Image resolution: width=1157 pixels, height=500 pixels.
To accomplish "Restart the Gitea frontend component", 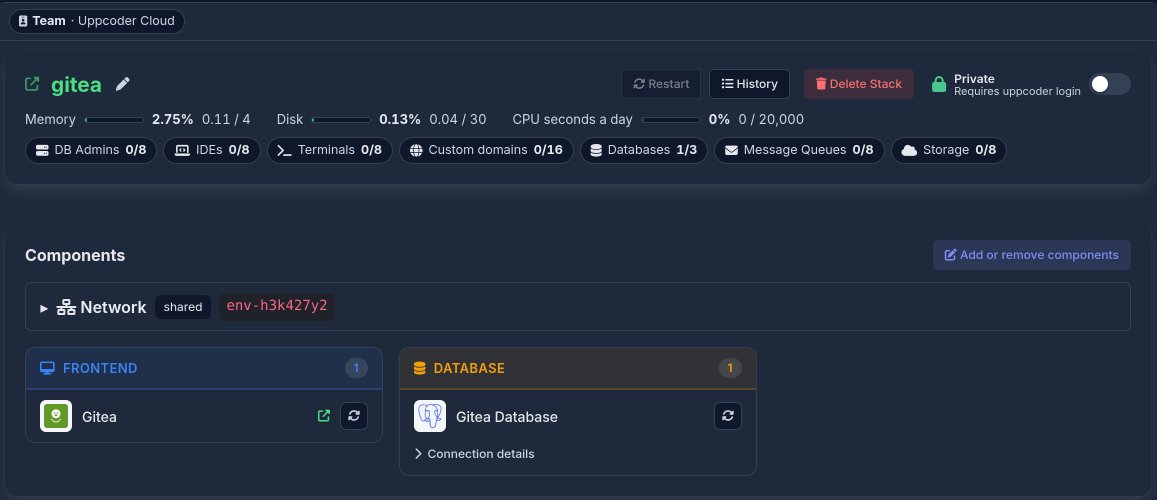I will [x=353, y=416].
